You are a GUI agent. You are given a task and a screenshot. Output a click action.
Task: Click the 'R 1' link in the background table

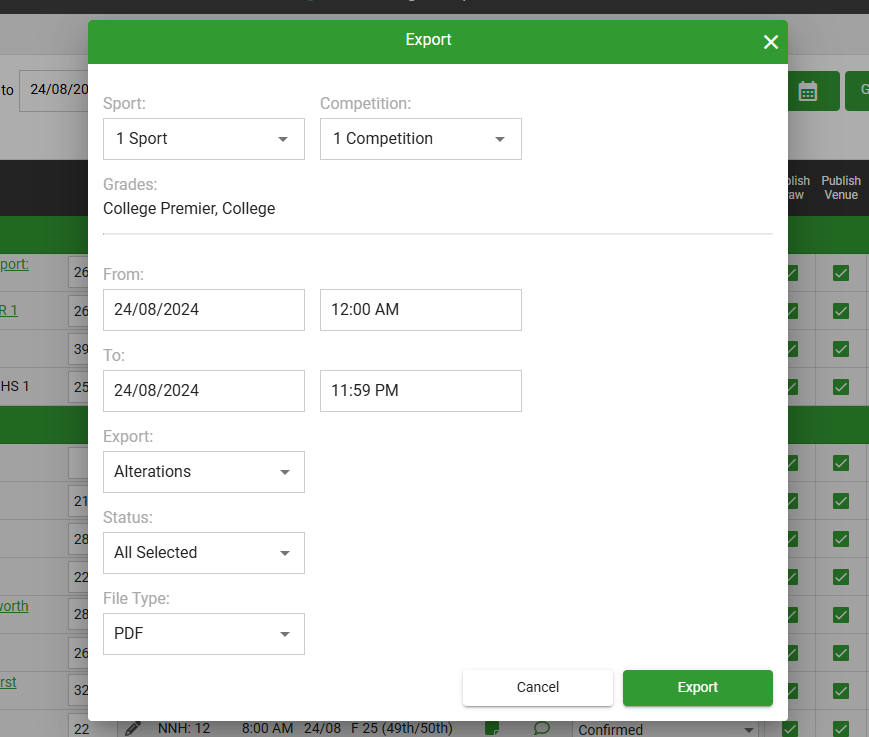pyautogui.click(x=9, y=310)
